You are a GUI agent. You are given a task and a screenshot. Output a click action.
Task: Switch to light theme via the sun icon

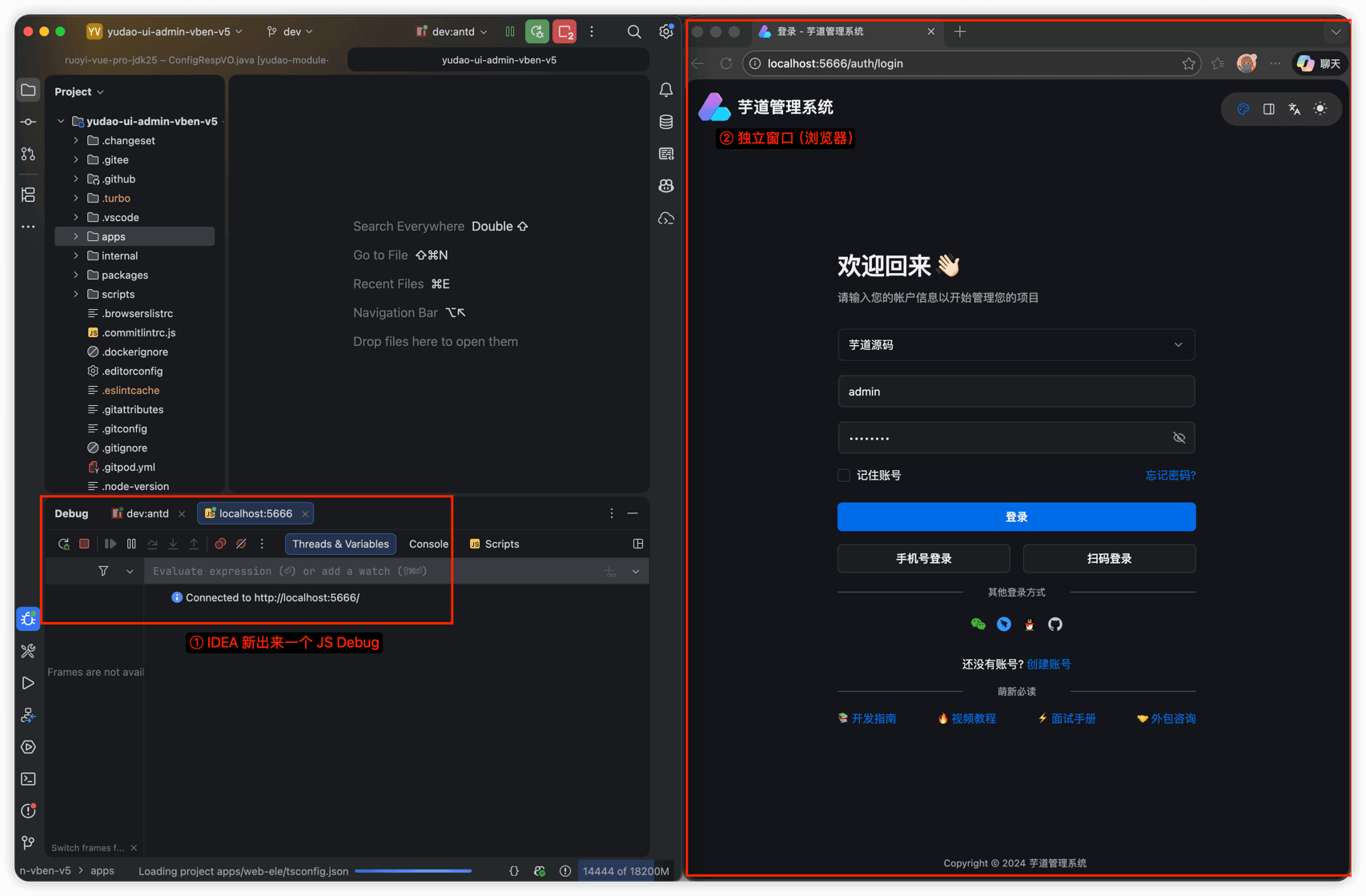pos(1320,109)
